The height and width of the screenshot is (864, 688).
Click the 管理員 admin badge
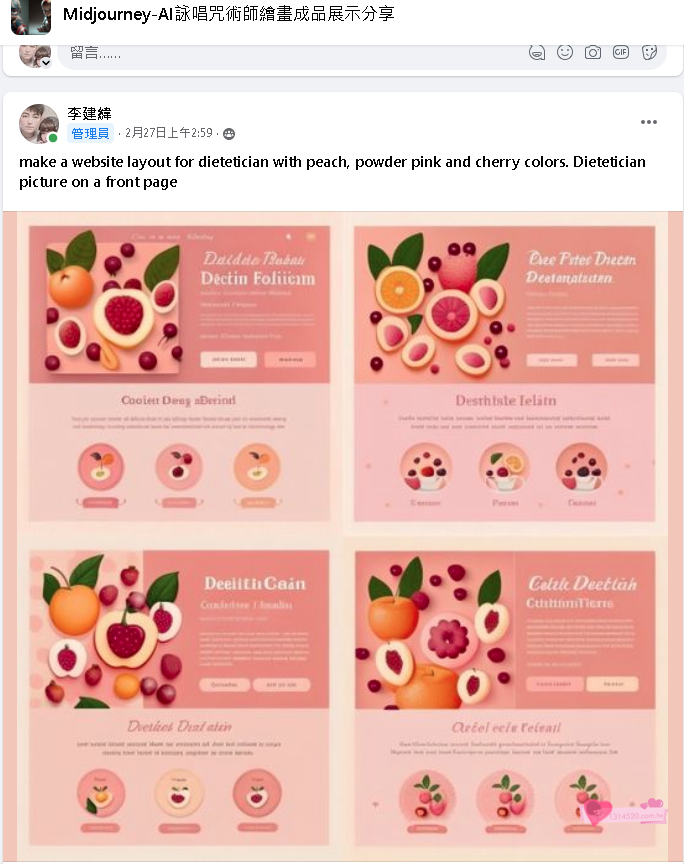[x=91, y=134]
